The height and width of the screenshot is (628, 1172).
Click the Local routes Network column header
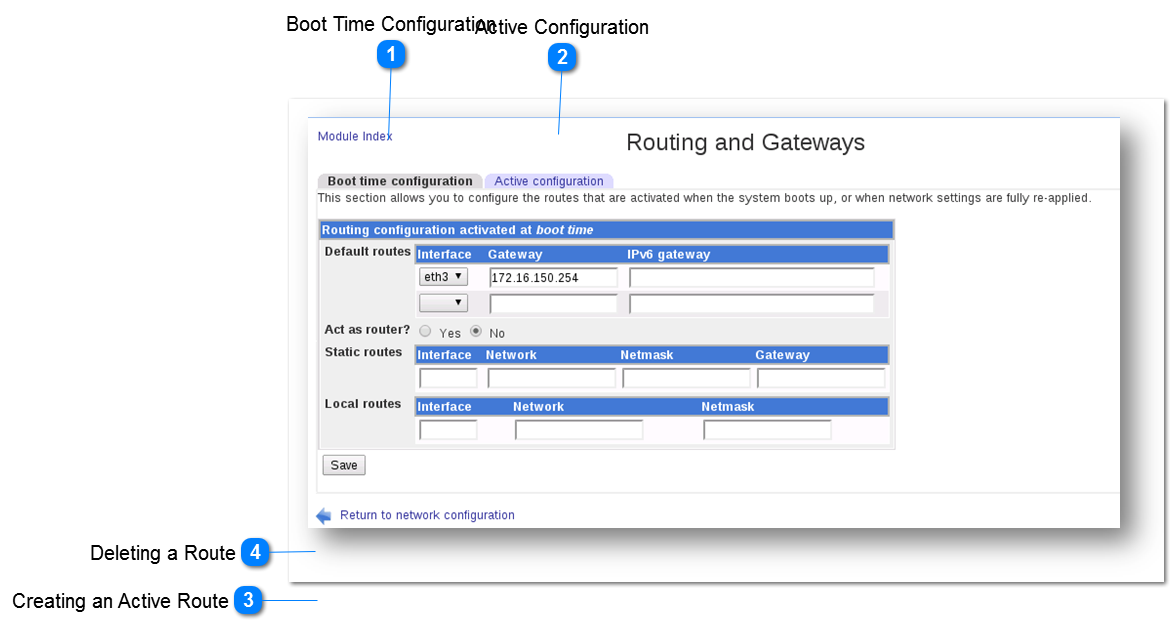click(x=538, y=407)
